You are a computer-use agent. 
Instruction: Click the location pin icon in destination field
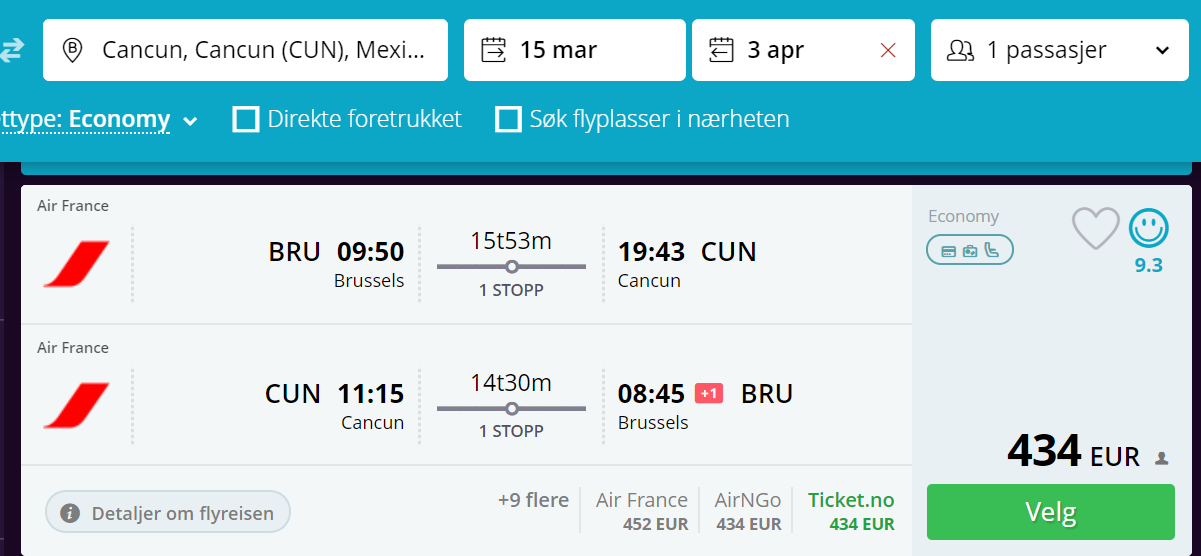(x=72, y=50)
